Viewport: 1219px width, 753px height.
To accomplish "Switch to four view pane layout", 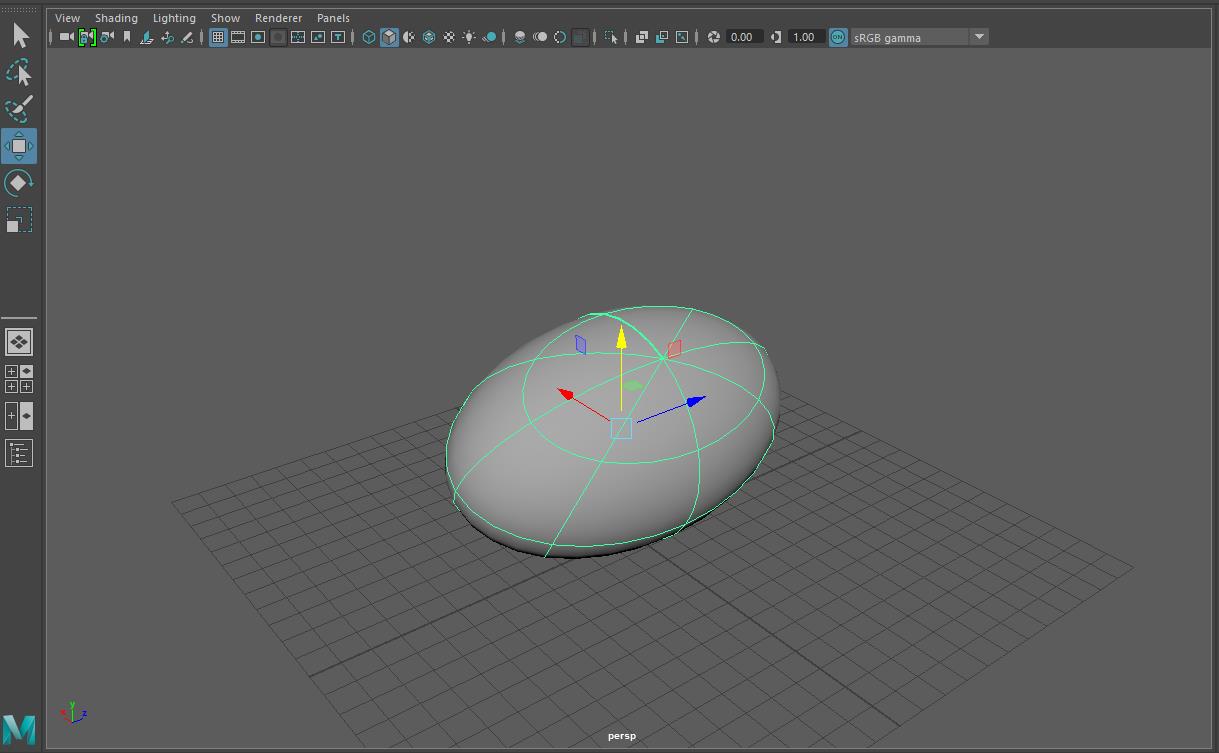I will coord(19,379).
